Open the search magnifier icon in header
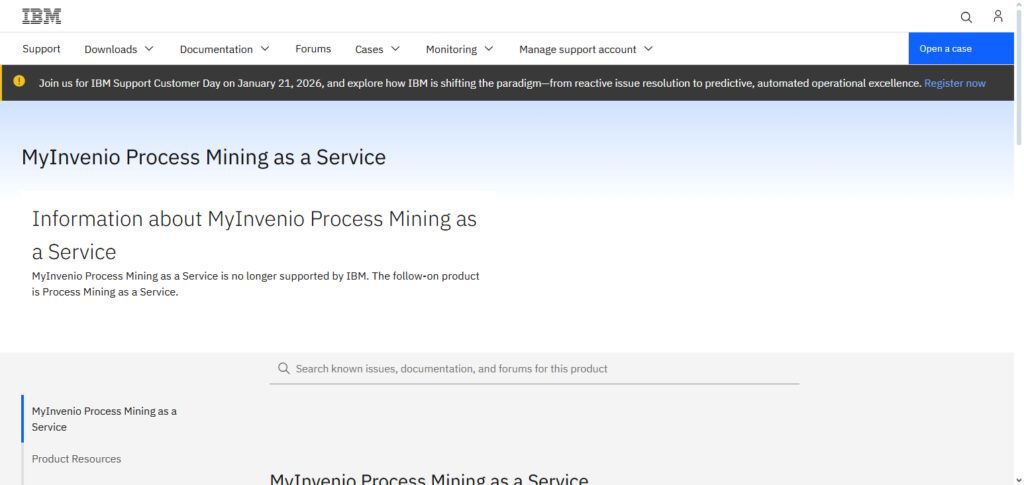 coord(966,17)
